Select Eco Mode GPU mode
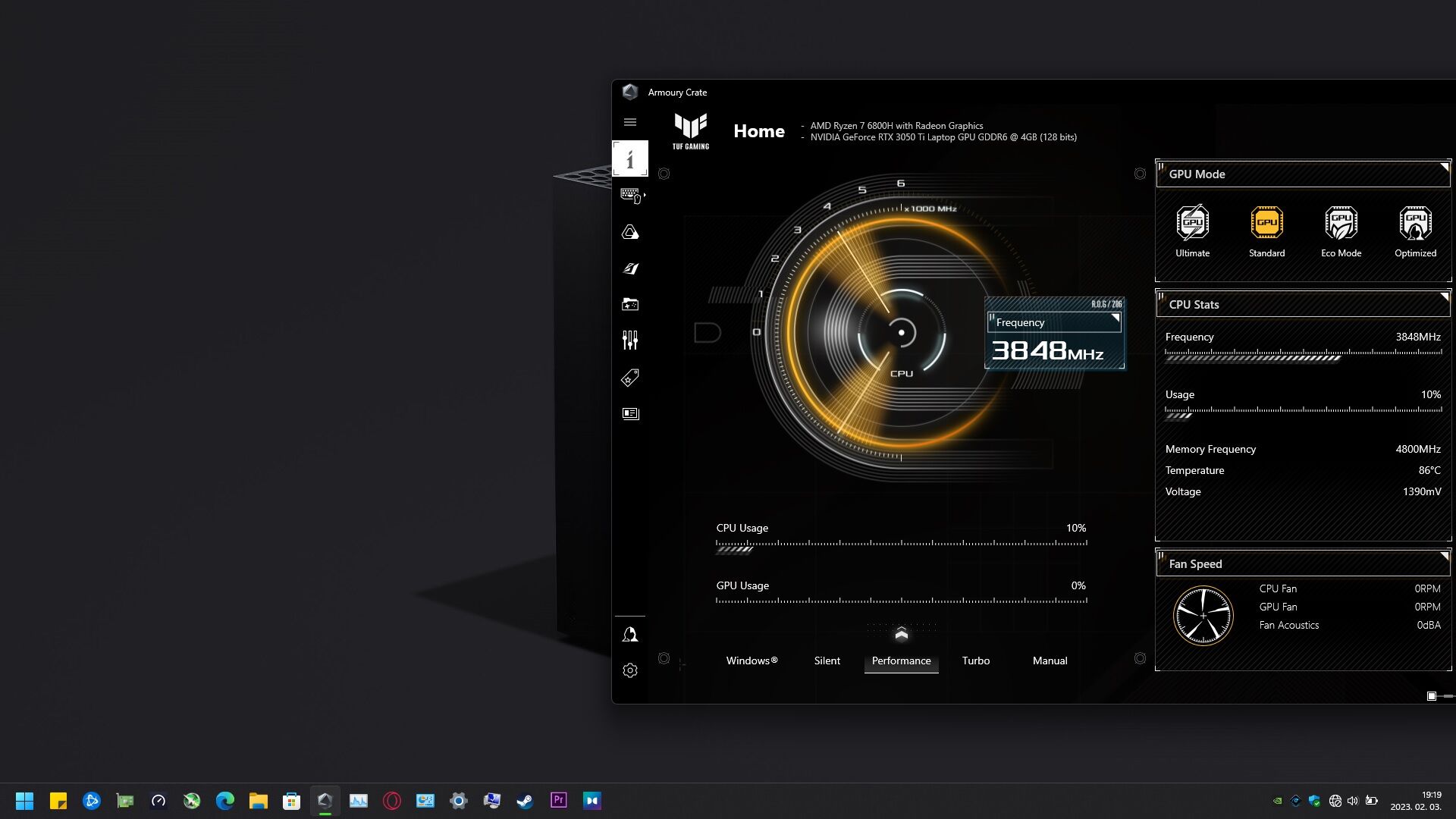Screen dimensions: 1456x819 [x=1341, y=231]
